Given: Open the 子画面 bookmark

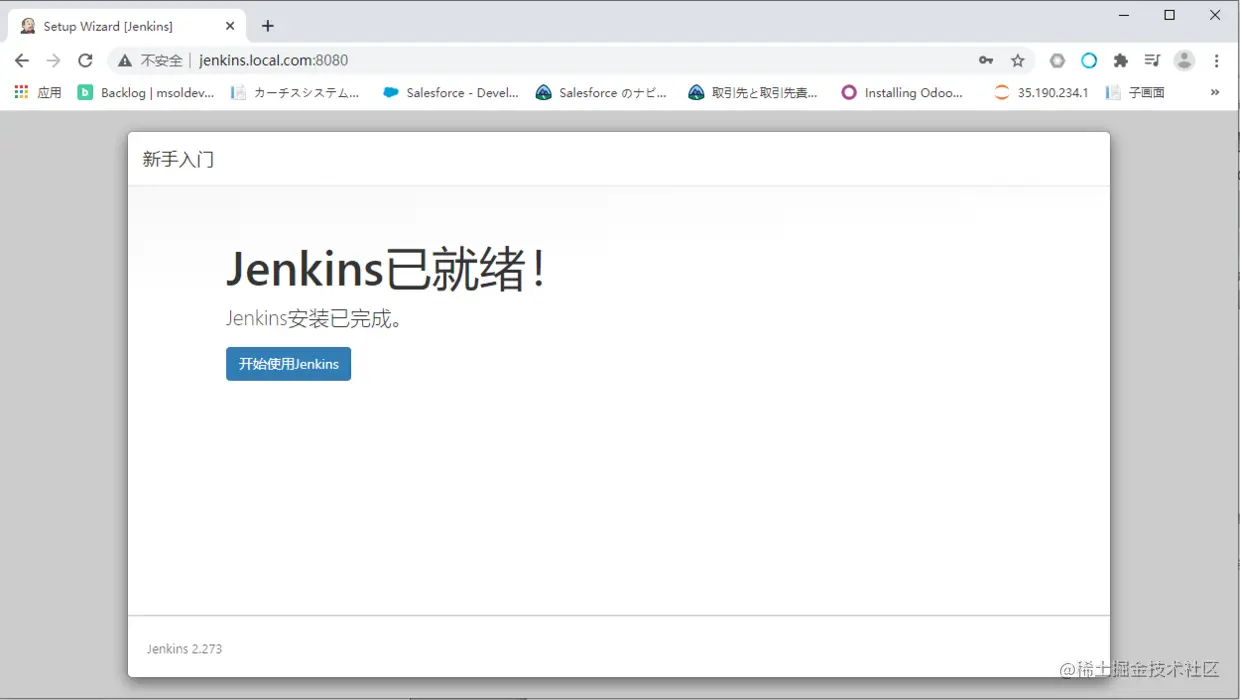Looking at the screenshot, I should coord(1135,92).
